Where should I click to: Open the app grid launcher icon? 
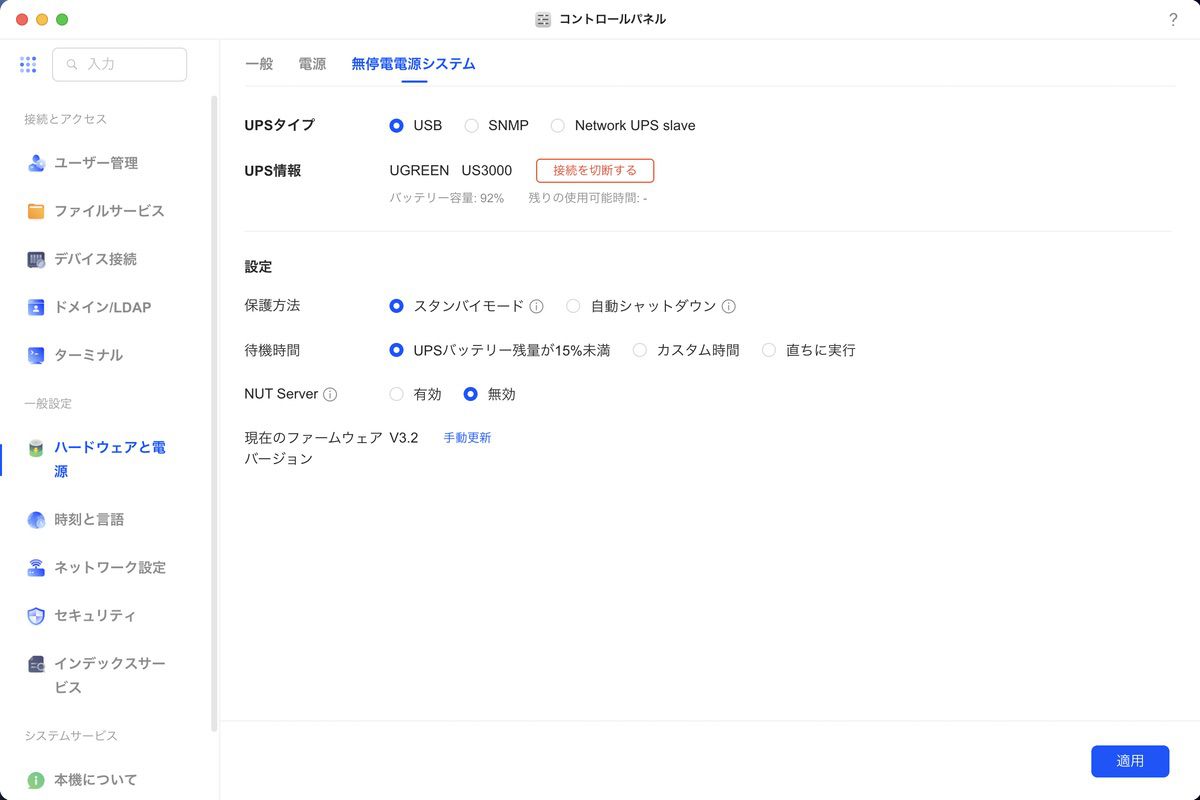pyautogui.click(x=28, y=64)
